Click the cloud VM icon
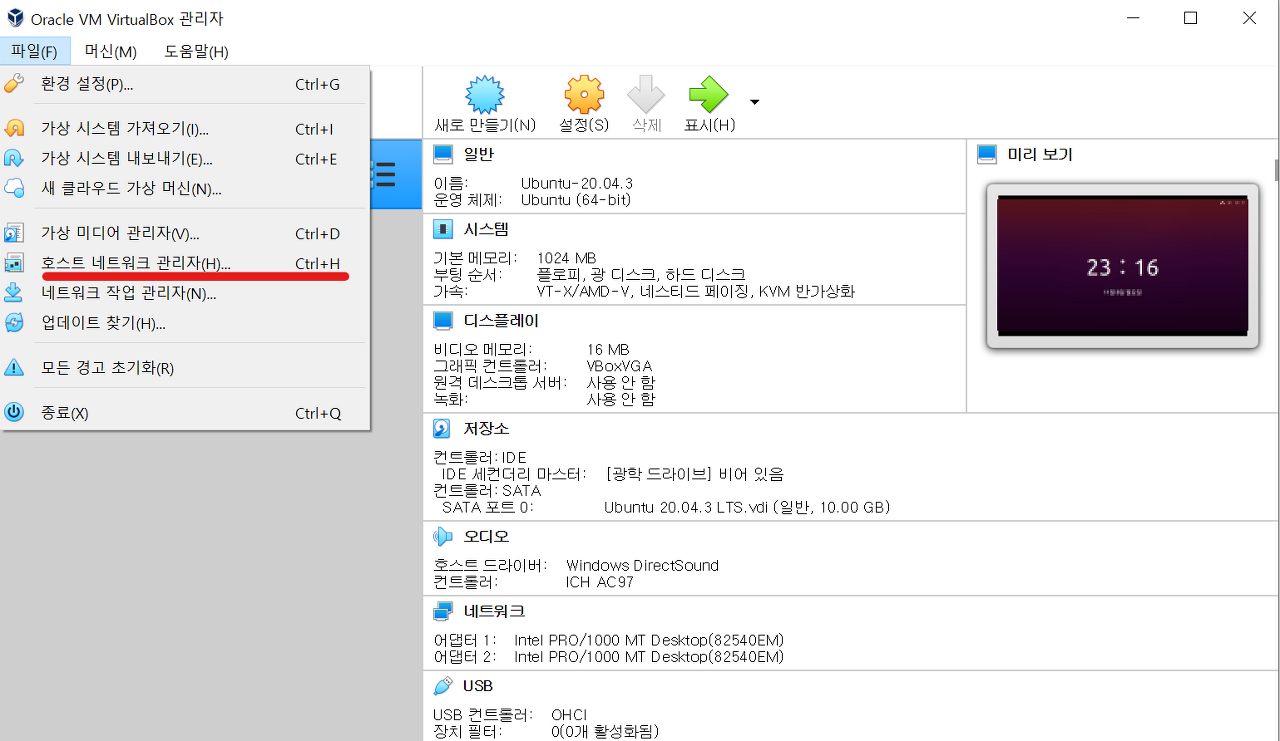 tap(14, 188)
